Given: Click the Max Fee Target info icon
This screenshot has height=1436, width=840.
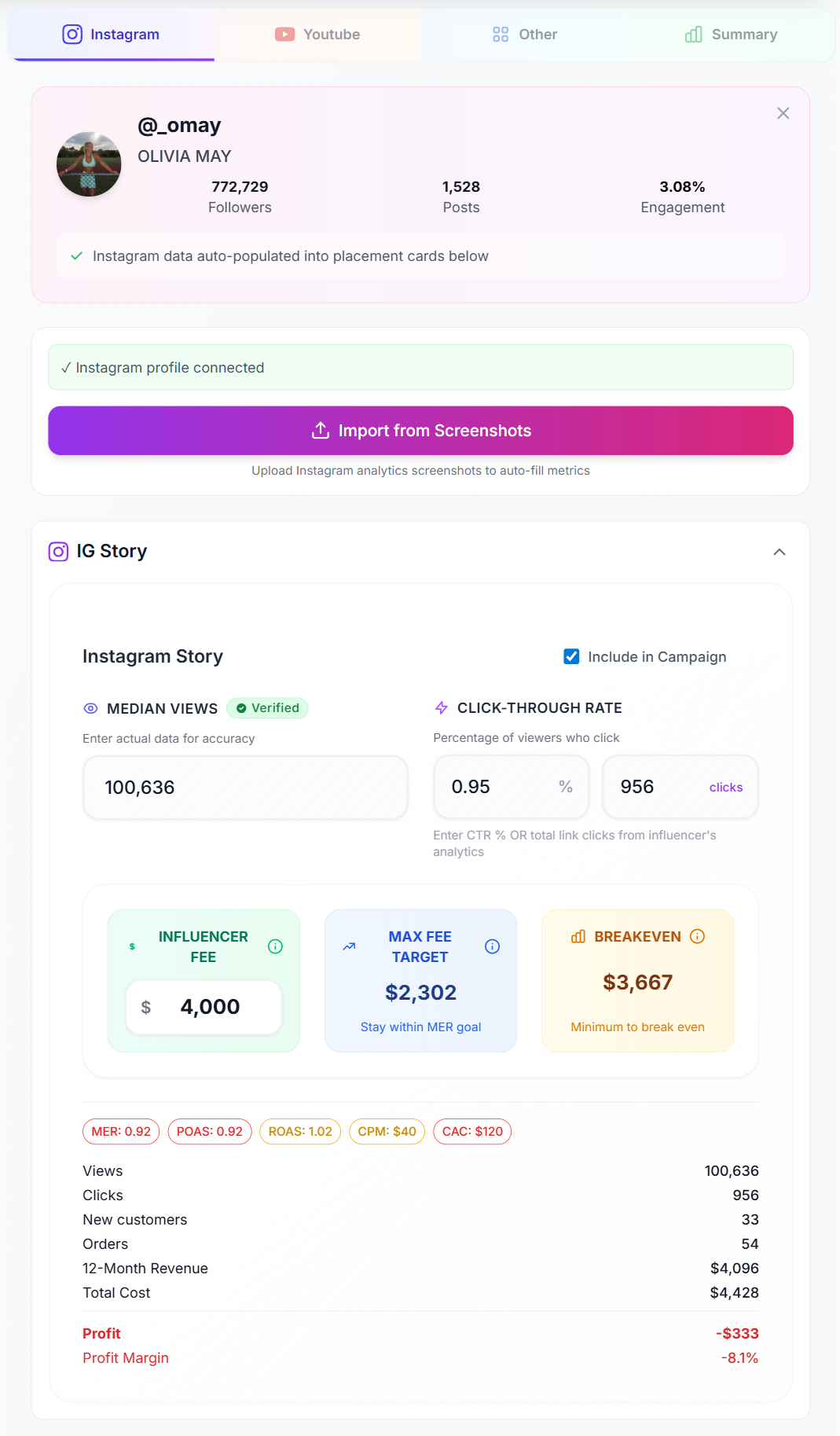Looking at the screenshot, I should point(492,946).
